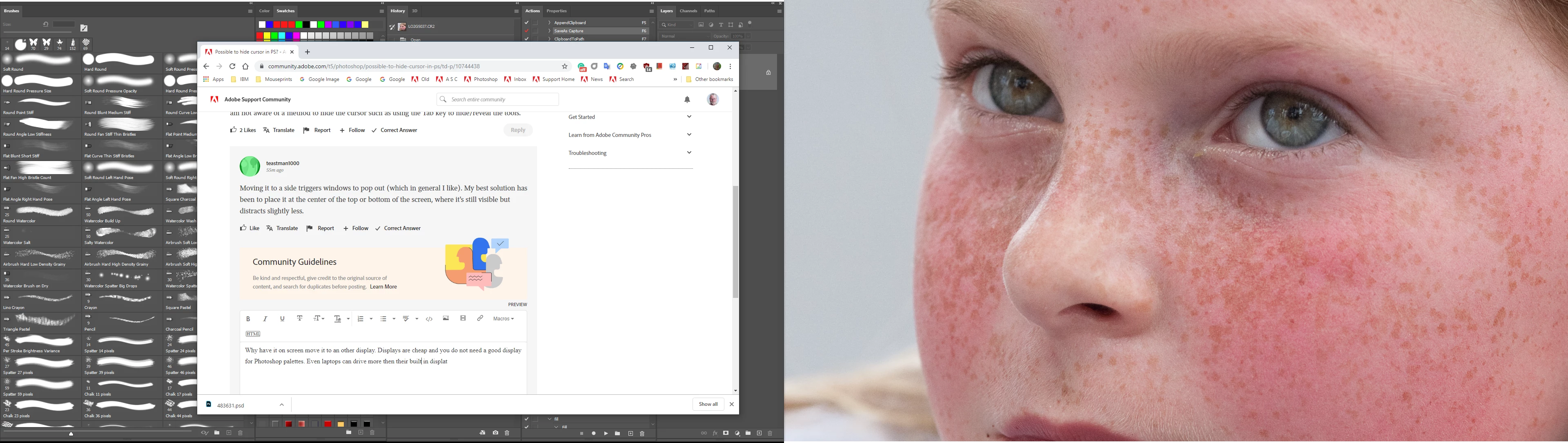Click the Insert Code icon in editor
This screenshot has width=1568, height=443.
429,319
